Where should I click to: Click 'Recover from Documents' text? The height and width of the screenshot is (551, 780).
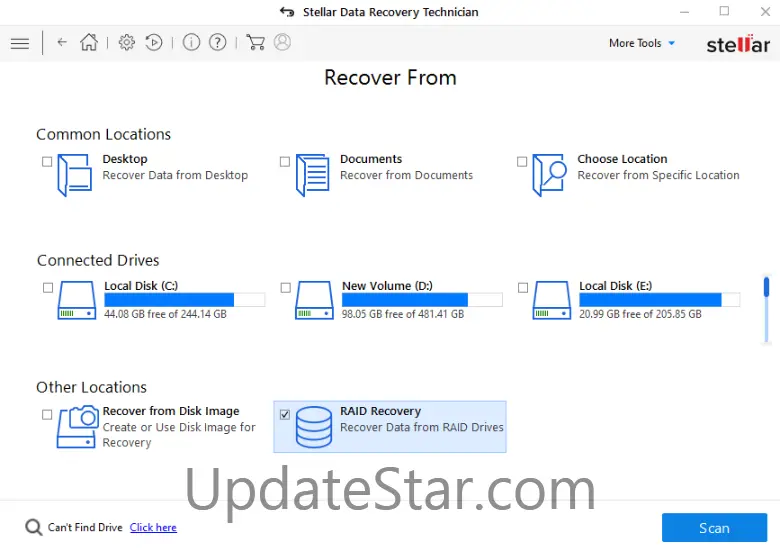pyautogui.click(x=406, y=175)
